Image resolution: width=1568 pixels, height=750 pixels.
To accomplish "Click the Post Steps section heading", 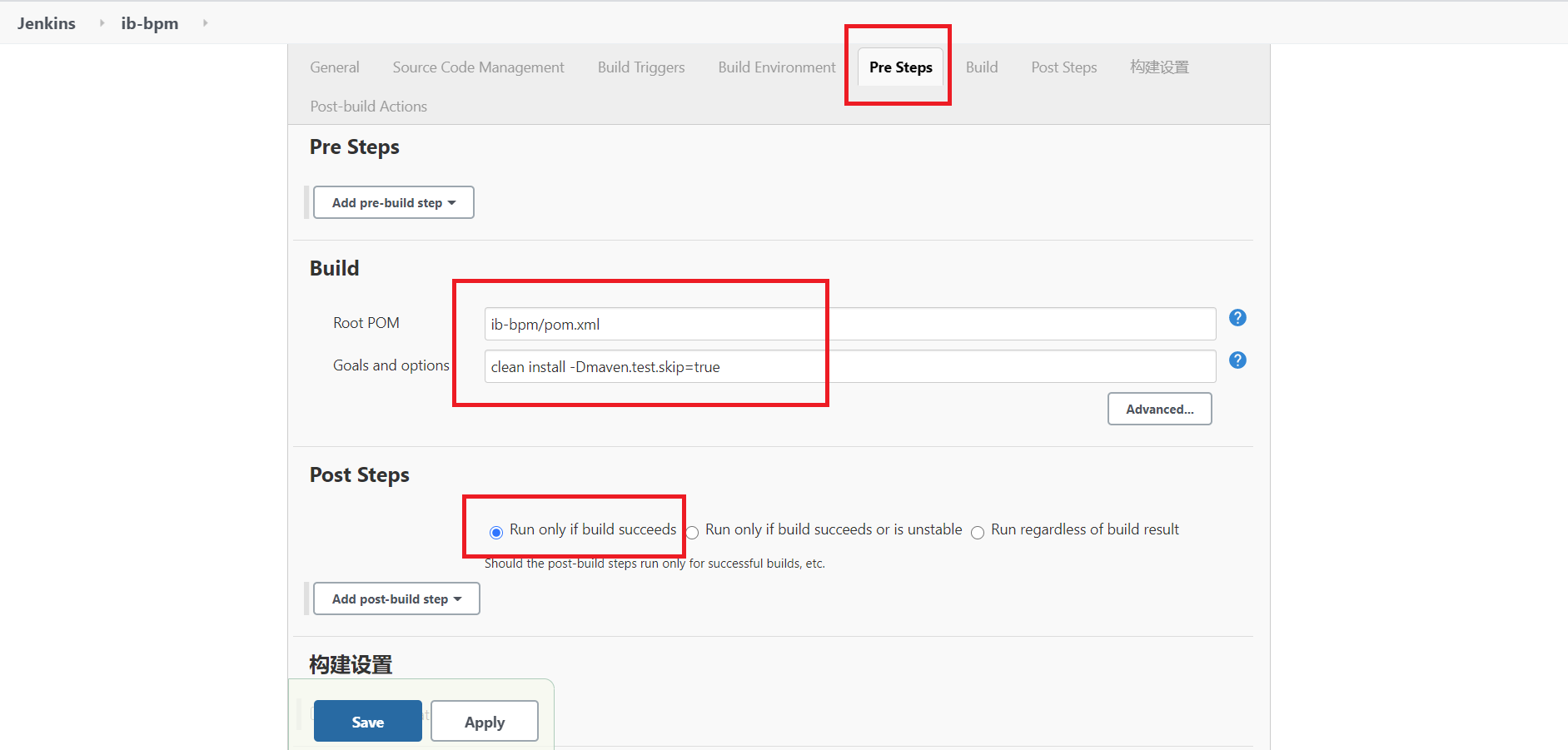I will (360, 475).
